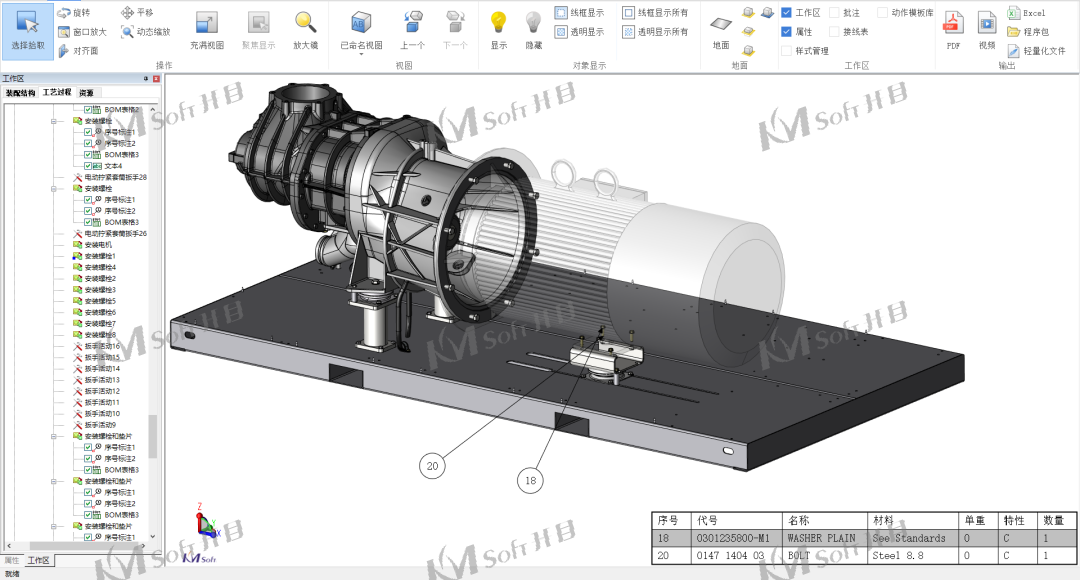
Task: Toggle BOM表格2 tree item checkbox
Action: pos(87,110)
